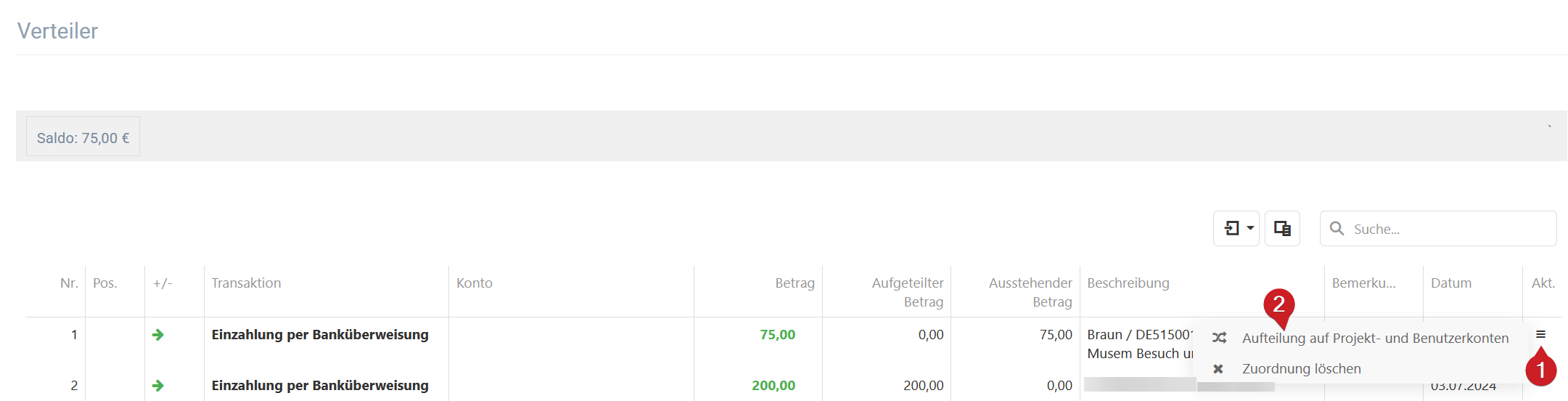Open the import dropdown button in toolbar
1568x401 pixels.
point(1236,229)
